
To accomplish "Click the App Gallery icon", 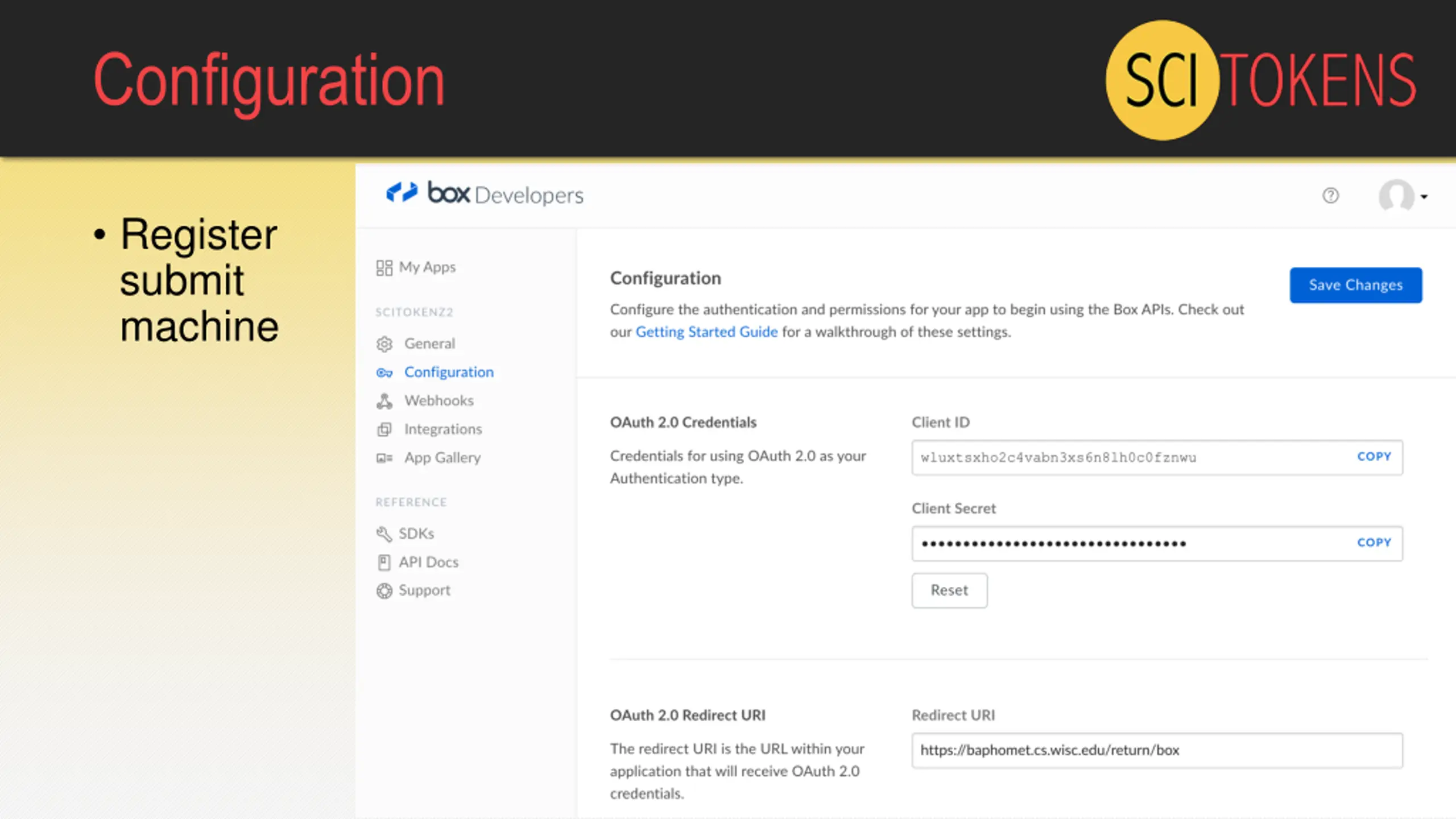I will pyautogui.click(x=384, y=458).
